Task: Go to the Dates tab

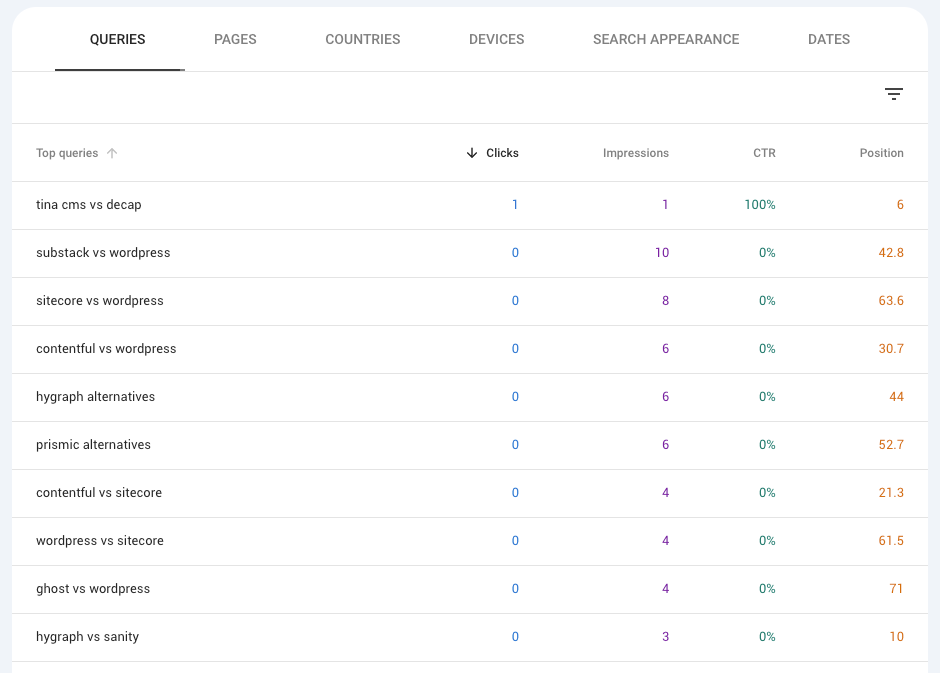Action: tap(828, 40)
